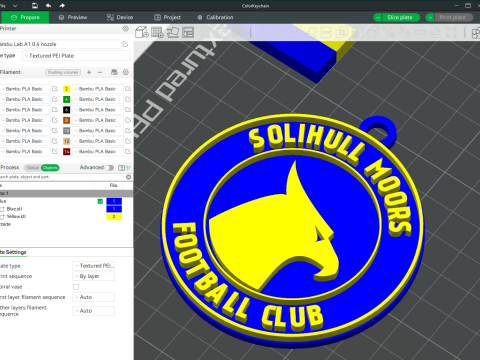Image resolution: width=480 pixels, height=360 pixels.
Task: Click orange filament color swatch 8
Action: [x=67, y=120]
